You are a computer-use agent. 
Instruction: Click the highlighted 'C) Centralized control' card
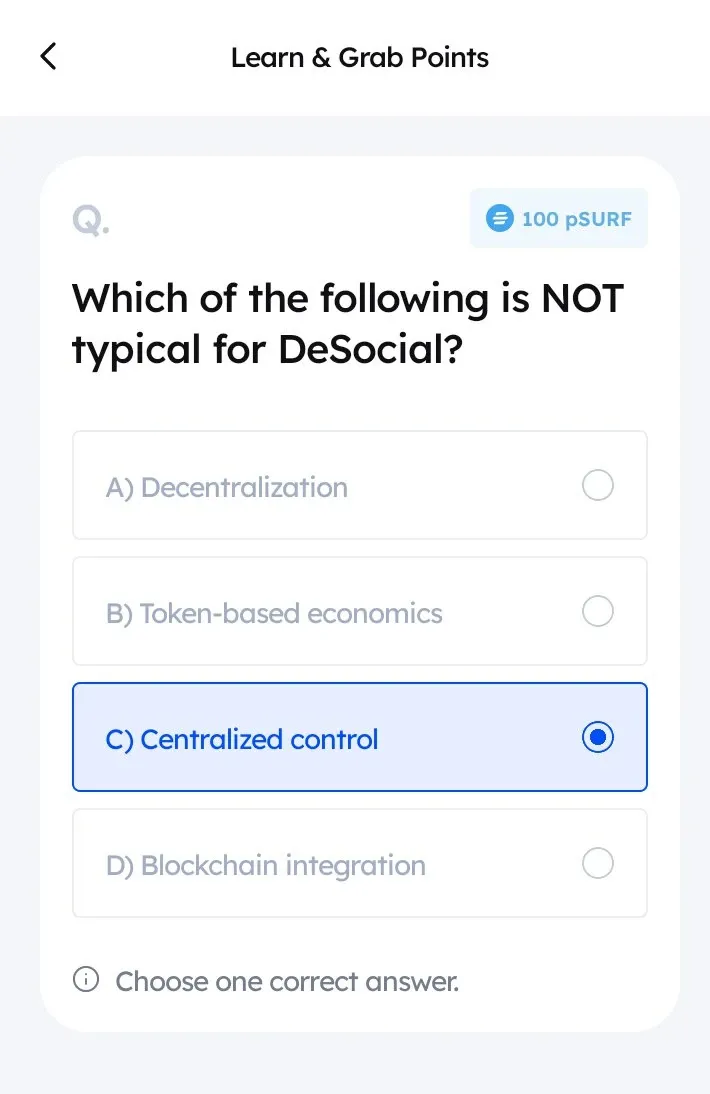pos(360,737)
